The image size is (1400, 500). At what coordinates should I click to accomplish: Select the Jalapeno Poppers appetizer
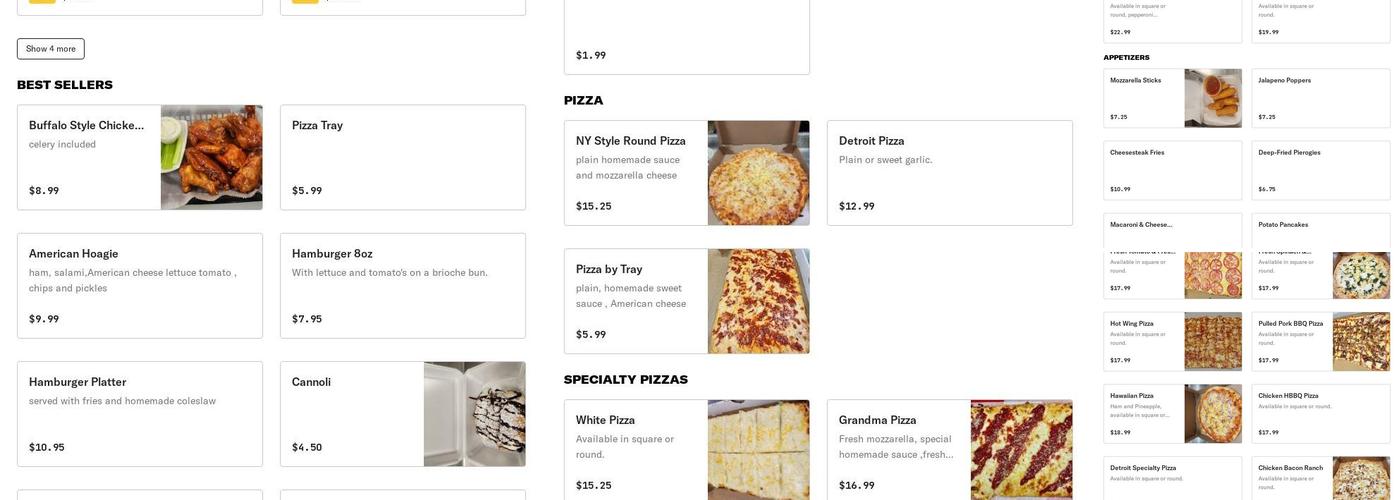pyautogui.click(x=1320, y=98)
